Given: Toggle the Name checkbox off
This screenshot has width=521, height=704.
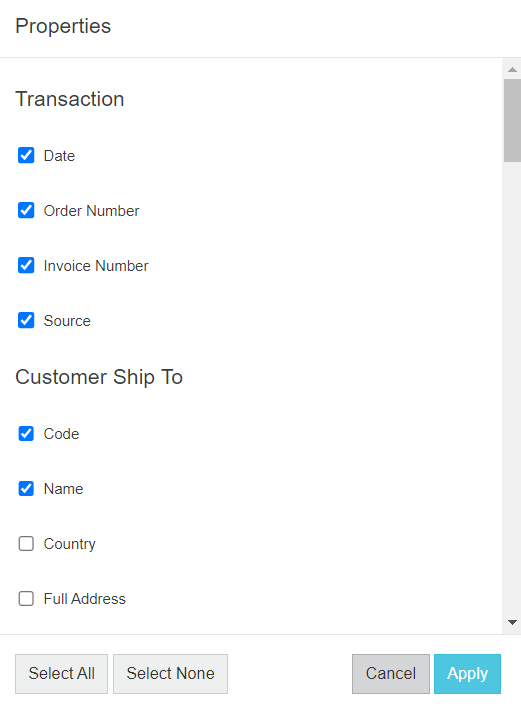Looking at the screenshot, I should click(x=26, y=488).
